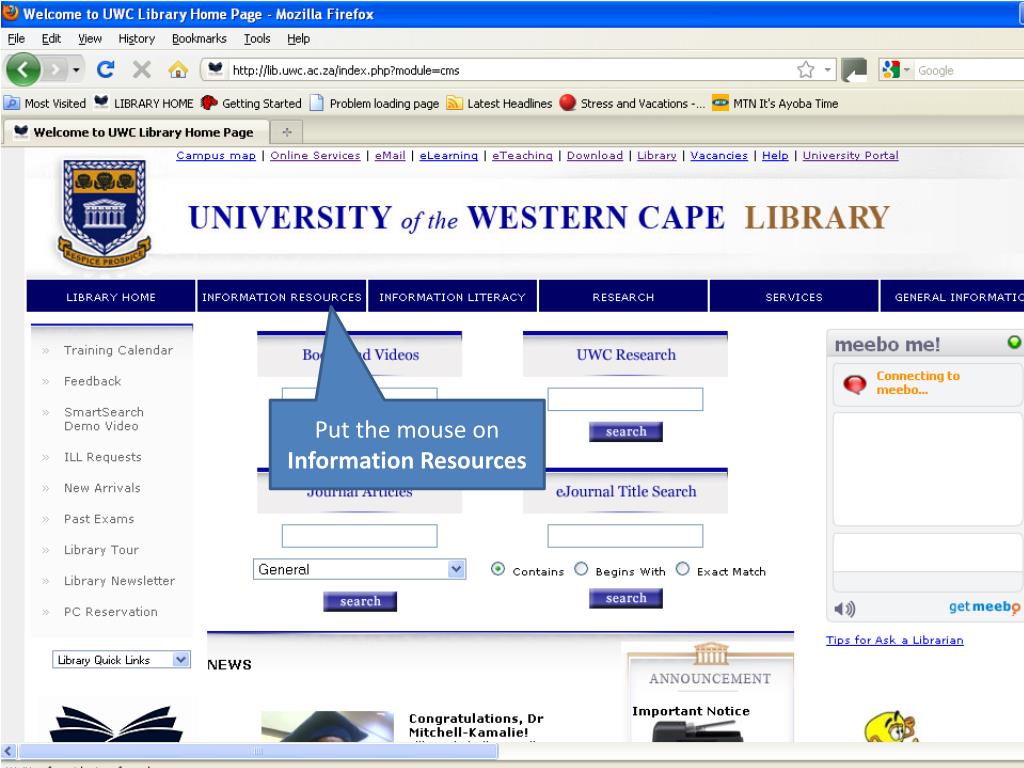Image resolution: width=1024 pixels, height=768 pixels.
Task: Open the Past Exams sidebar link
Action: coord(99,519)
